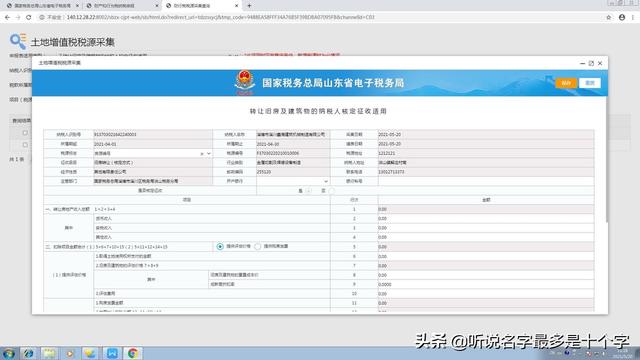This screenshot has width=640, height=360.
Task: Click the magnifier icon beside 土地增值税税源采集
Action: [18, 42]
